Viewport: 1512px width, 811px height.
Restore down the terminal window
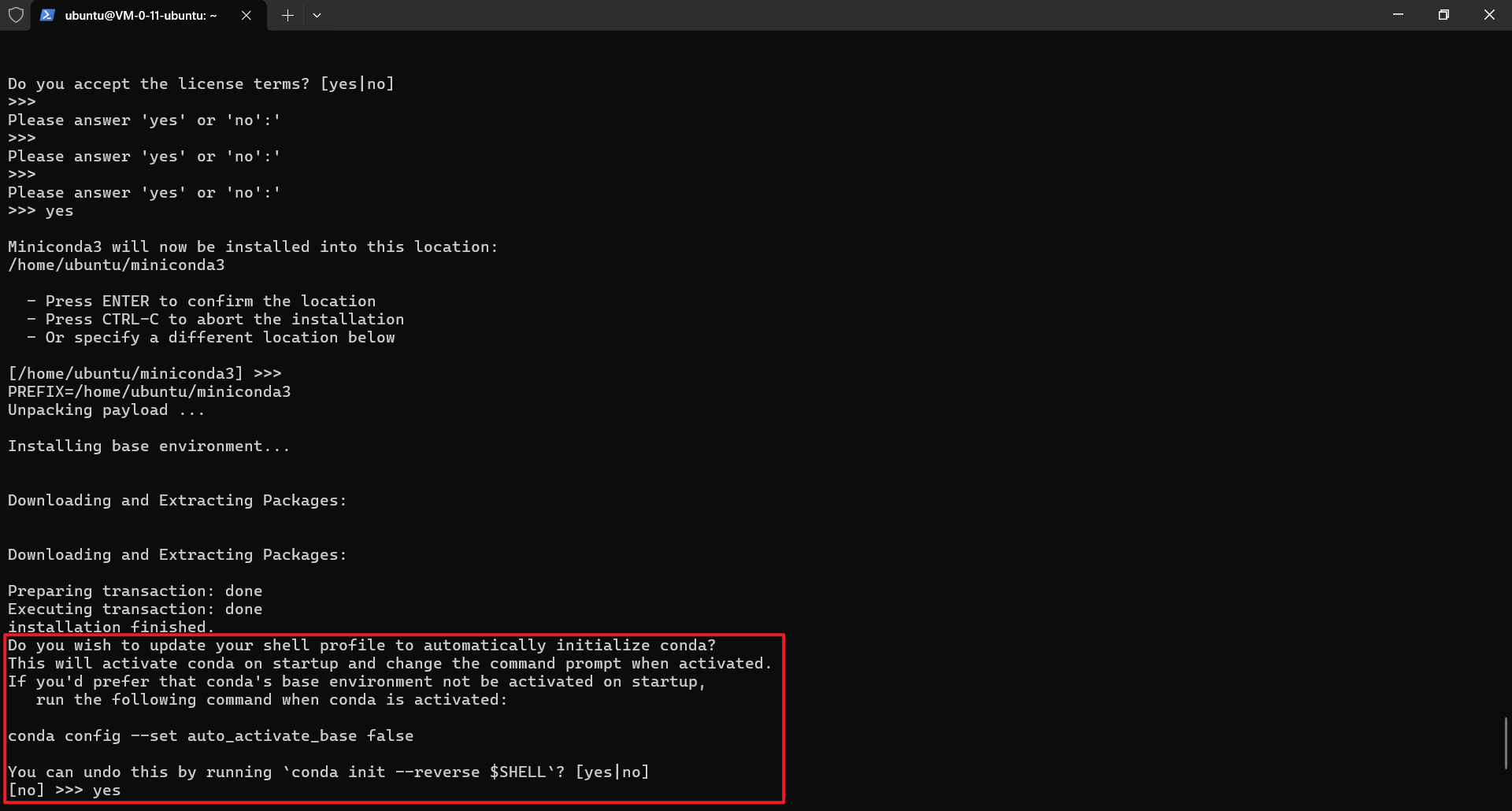pos(1443,15)
